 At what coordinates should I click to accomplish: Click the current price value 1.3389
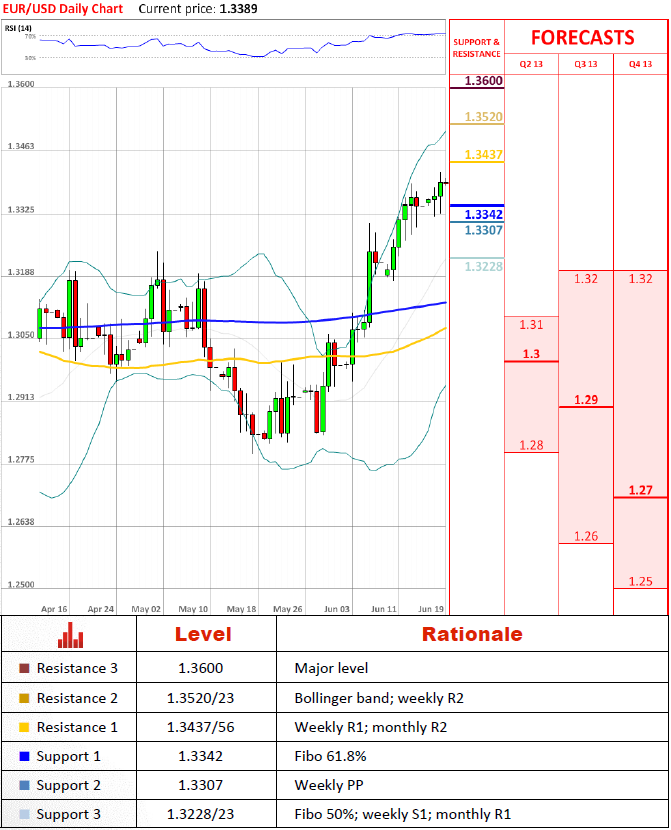click(238, 9)
